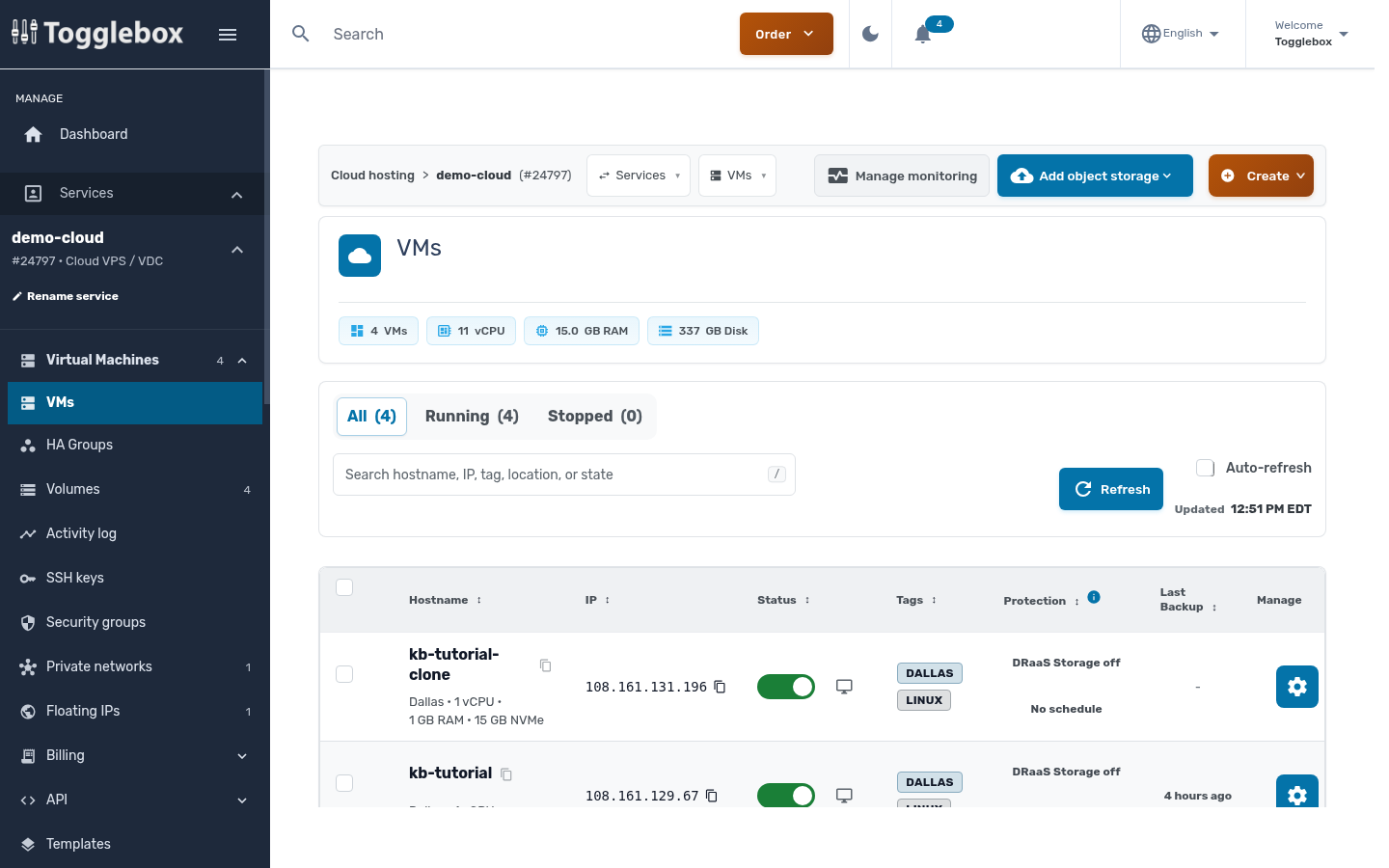Click Manage monitoring button

tap(902, 176)
